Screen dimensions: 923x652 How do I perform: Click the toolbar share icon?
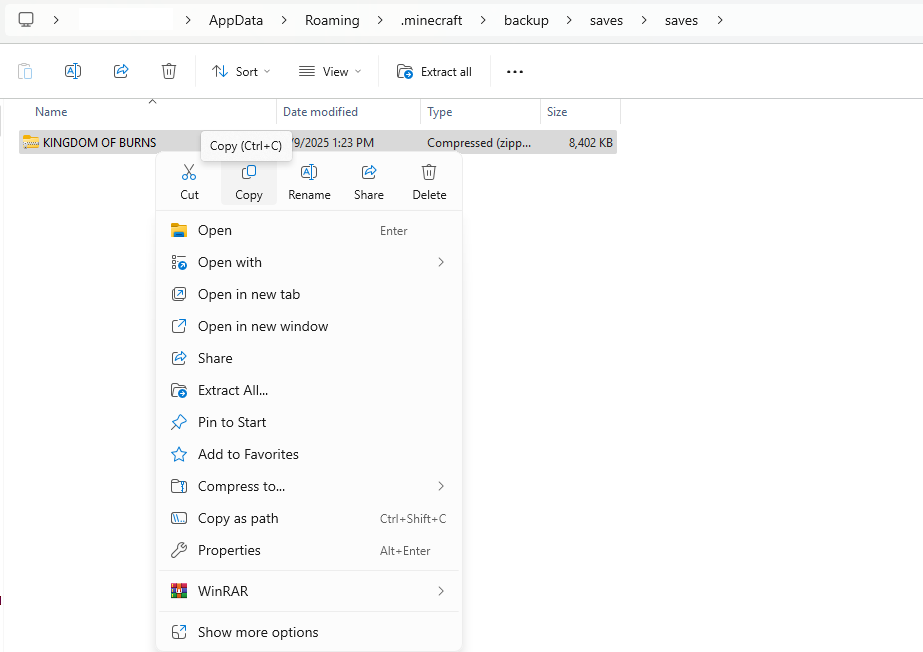tap(121, 71)
